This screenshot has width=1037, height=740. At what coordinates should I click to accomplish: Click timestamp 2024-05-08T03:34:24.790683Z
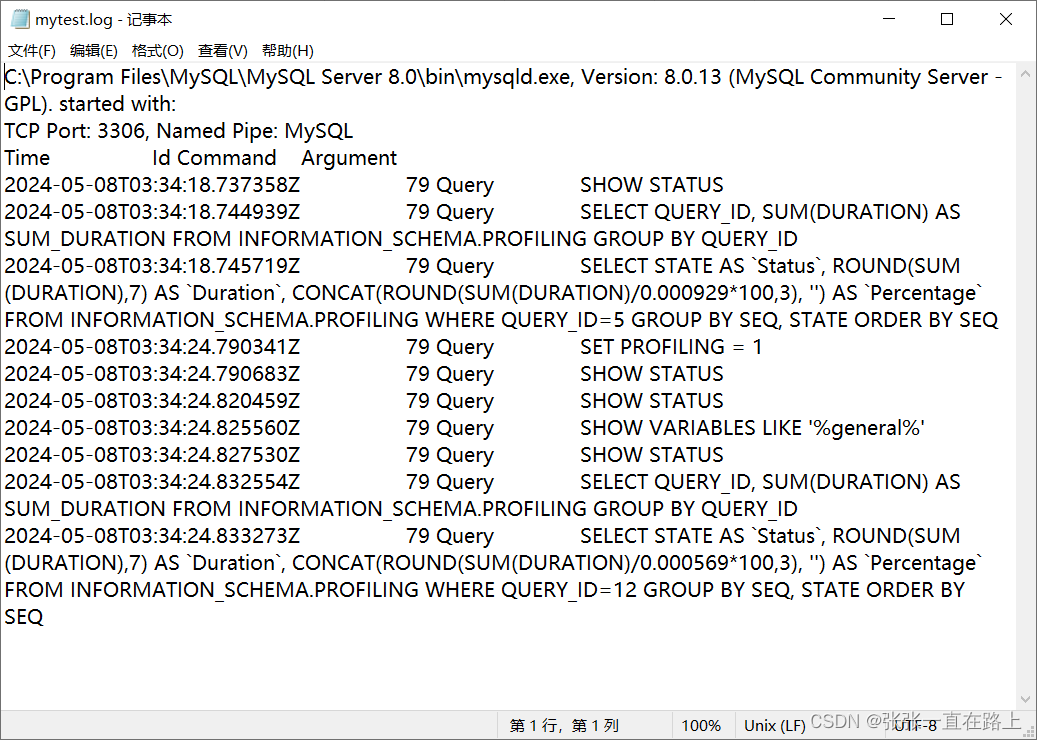152,374
